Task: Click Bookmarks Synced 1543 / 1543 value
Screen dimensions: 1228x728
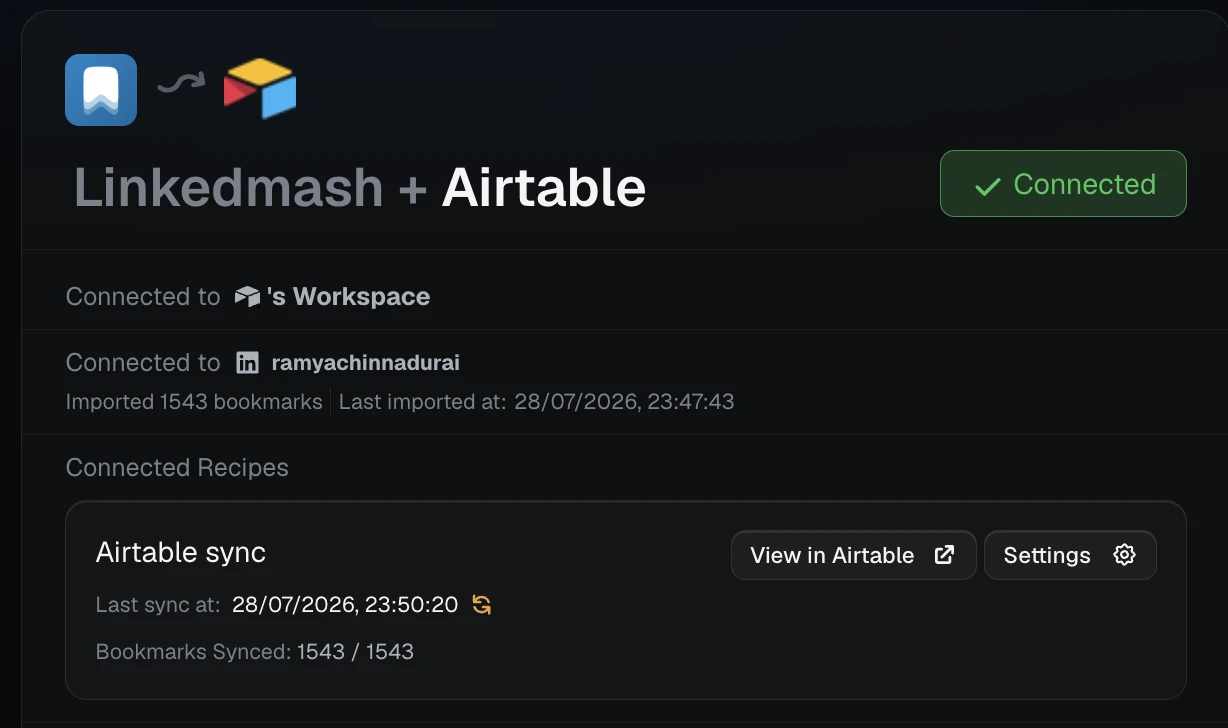Action: [x=355, y=652]
